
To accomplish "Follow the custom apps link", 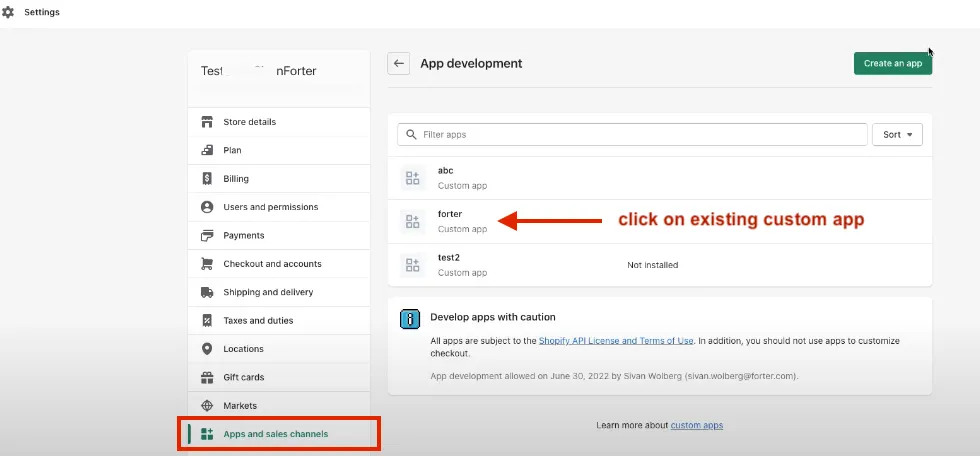I will pyautogui.click(x=697, y=425).
